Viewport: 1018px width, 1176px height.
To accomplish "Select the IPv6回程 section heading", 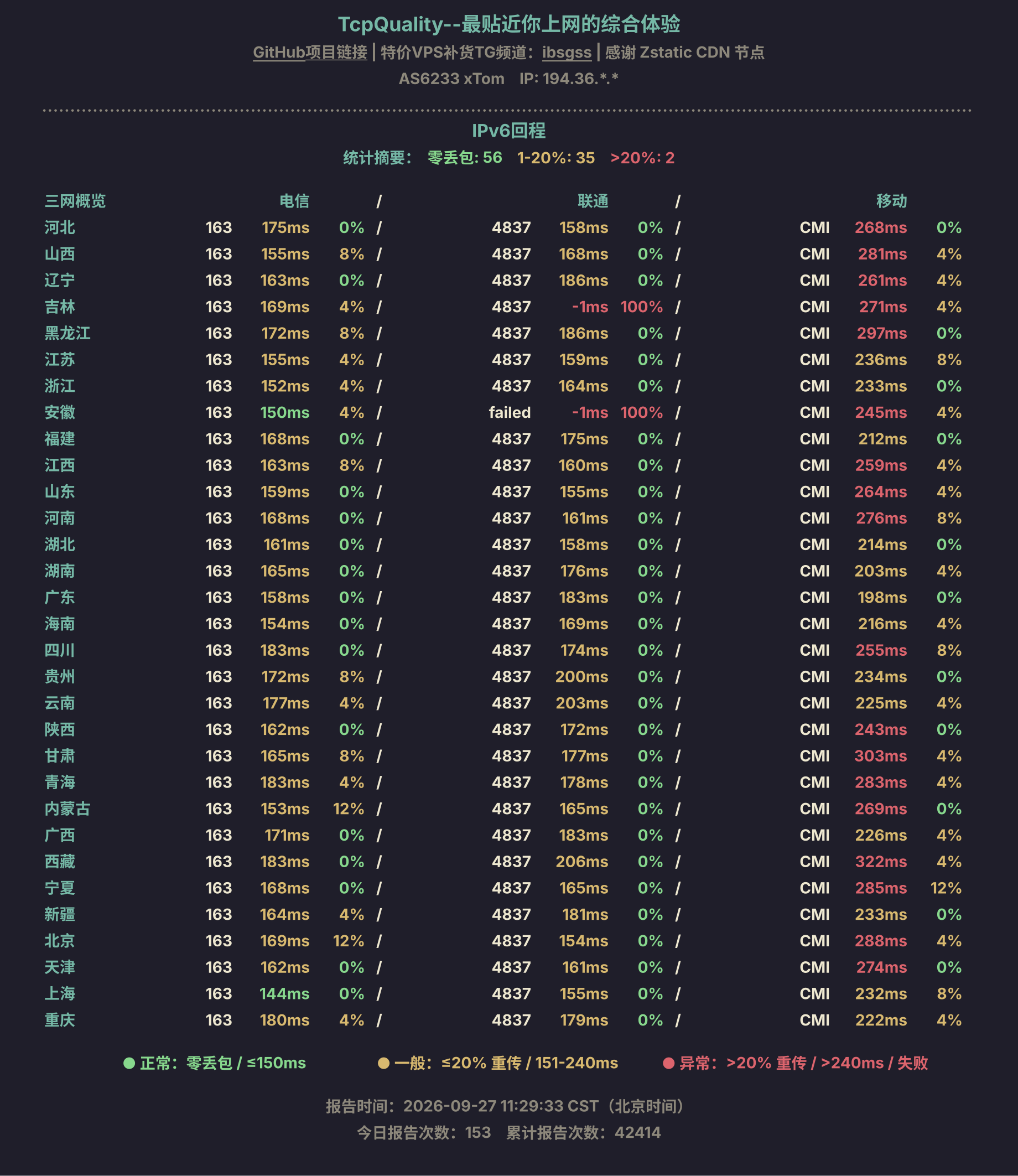I will tap(509, 131).
